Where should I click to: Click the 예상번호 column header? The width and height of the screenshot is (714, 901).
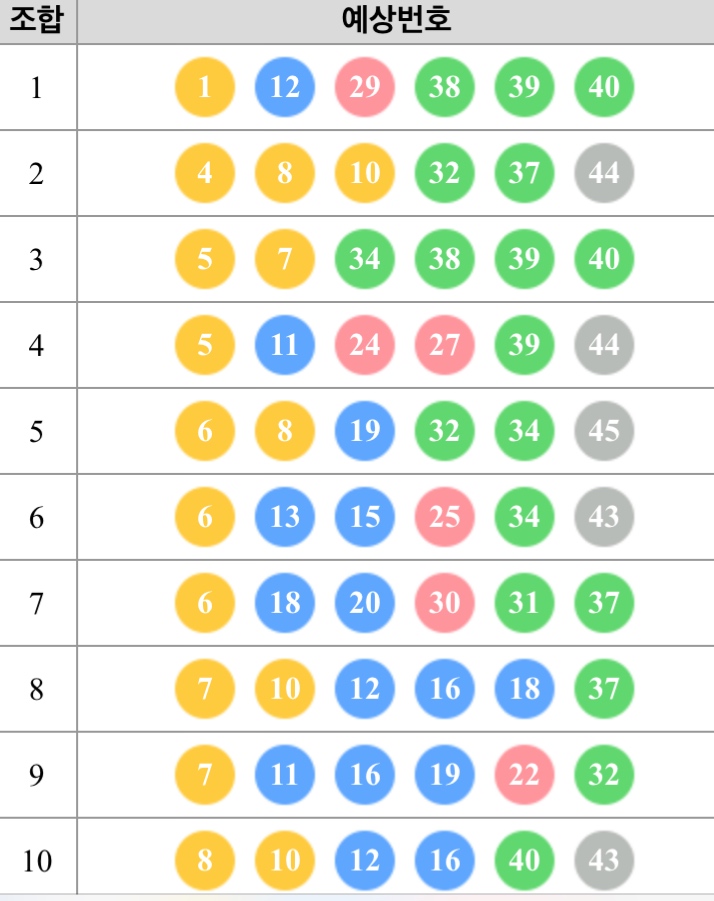pos(396,21)
